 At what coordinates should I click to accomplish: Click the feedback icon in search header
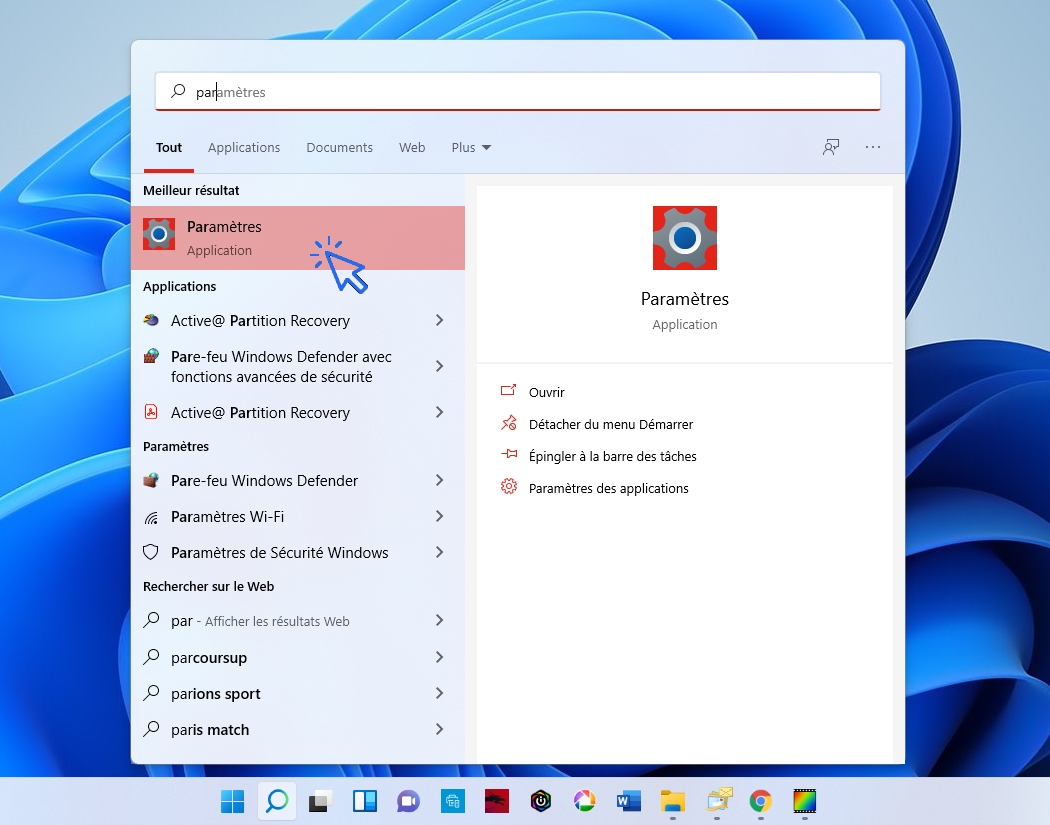tap(831, 147)
